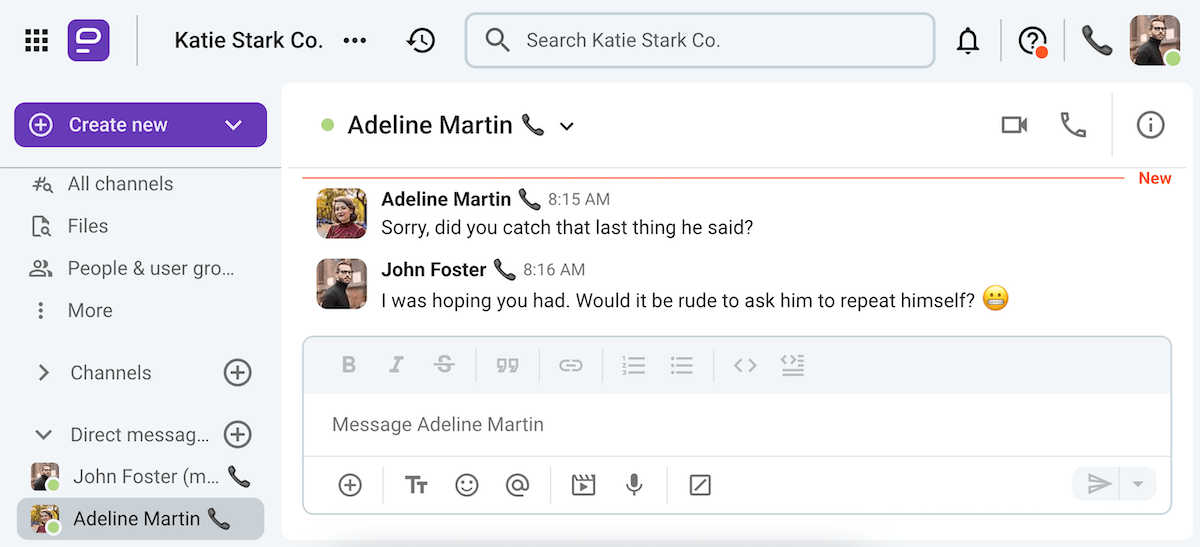Expand the Create new dropdown arrow
Screen dimensions: 1200x547
coord(234,125)
